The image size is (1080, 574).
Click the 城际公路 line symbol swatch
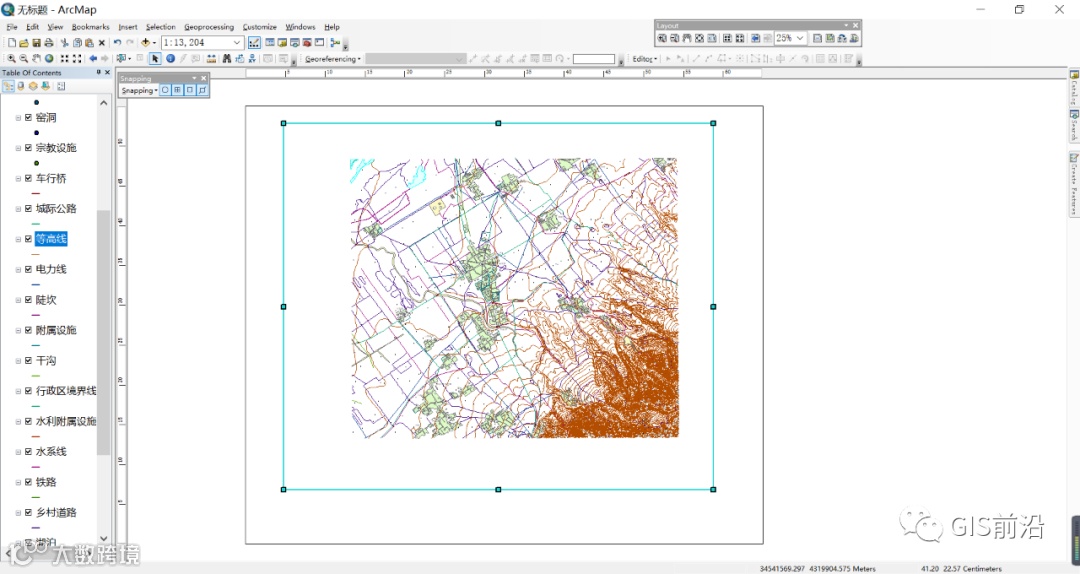tap(36, 223)
